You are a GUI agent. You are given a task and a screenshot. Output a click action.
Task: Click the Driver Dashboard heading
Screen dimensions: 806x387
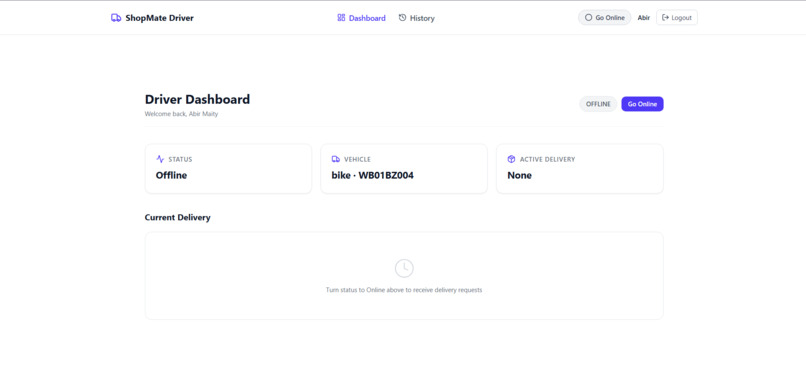[197, 99]
